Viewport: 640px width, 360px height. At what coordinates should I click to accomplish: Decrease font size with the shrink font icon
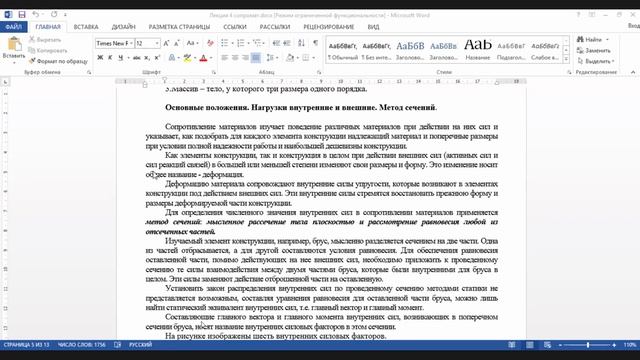coord(177,43)
